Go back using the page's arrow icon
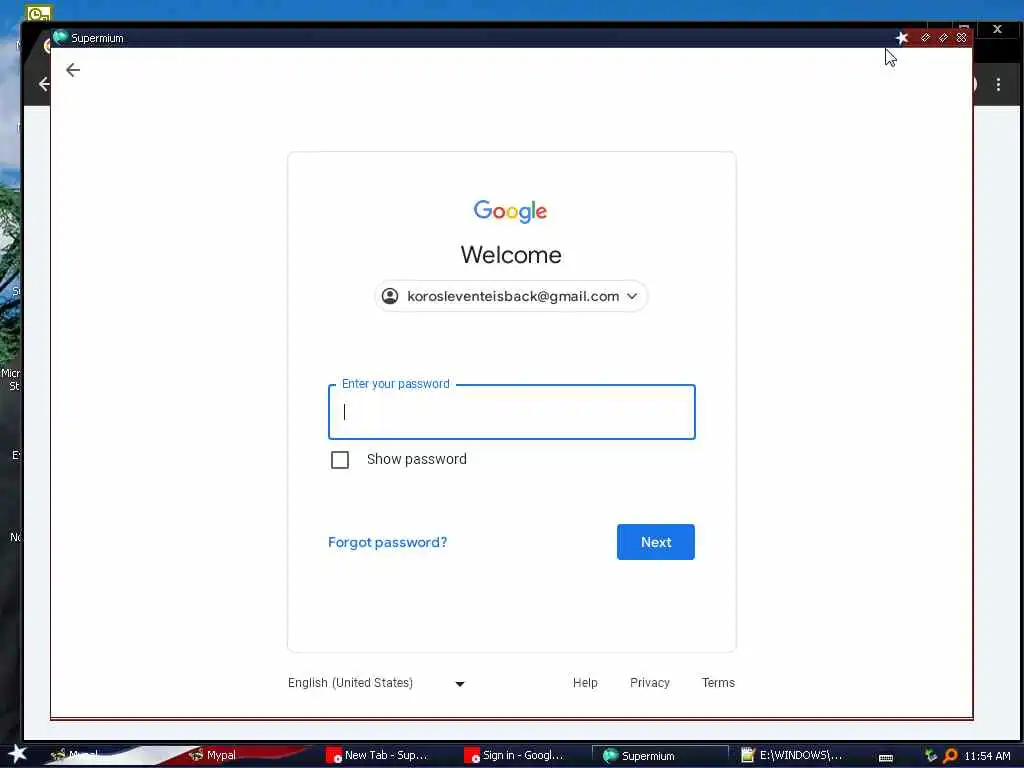Screen dimensions: 1024x768 pos(72,70)
